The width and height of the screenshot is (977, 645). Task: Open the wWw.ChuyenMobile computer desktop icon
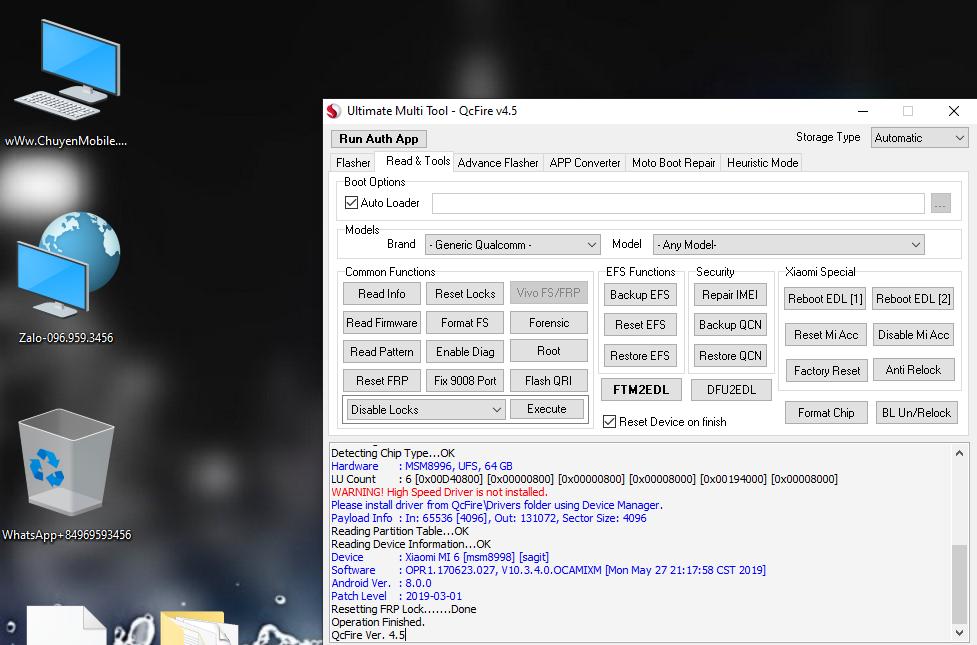[67, 83]
